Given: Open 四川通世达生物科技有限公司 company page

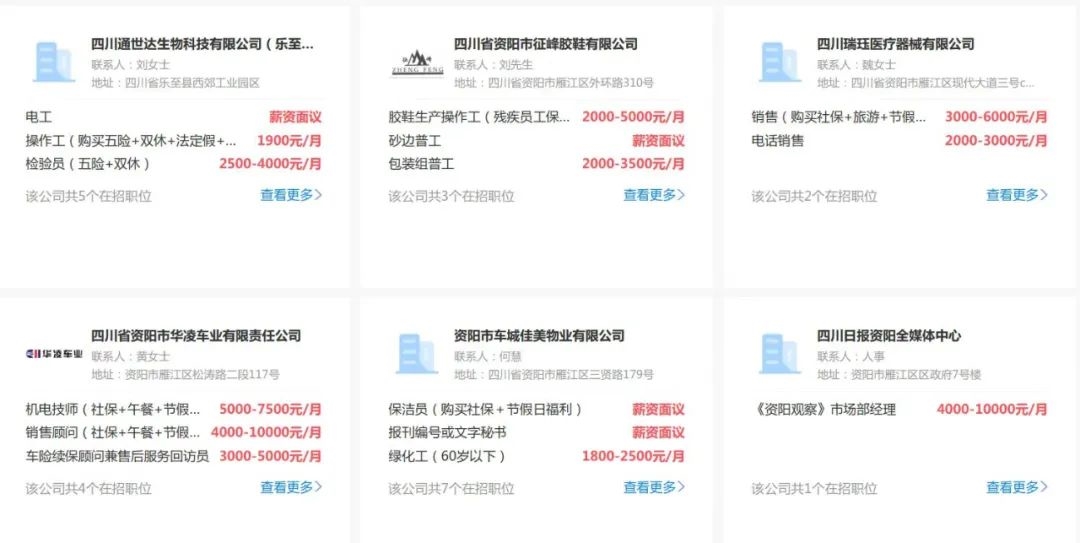Looking at the screenshot, I should click(202, 44).
